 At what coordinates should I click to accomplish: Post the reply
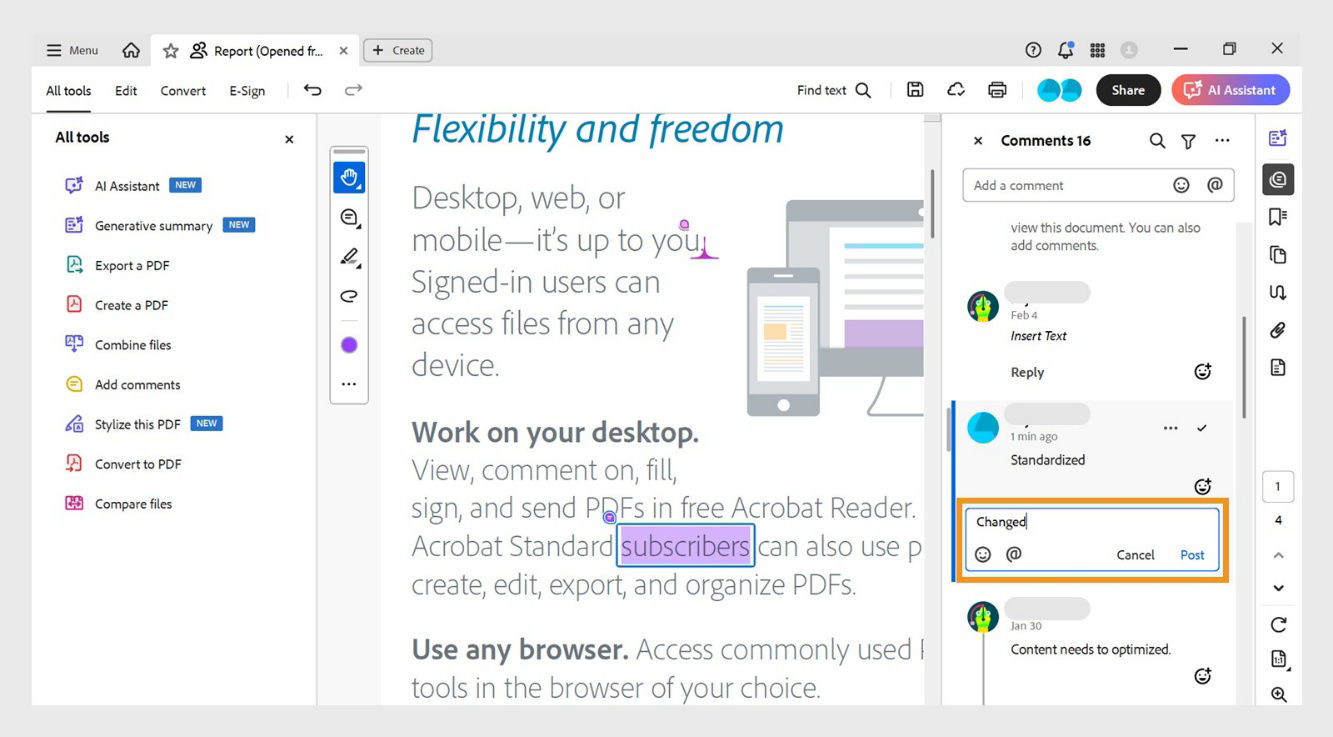click(1192, 555)
